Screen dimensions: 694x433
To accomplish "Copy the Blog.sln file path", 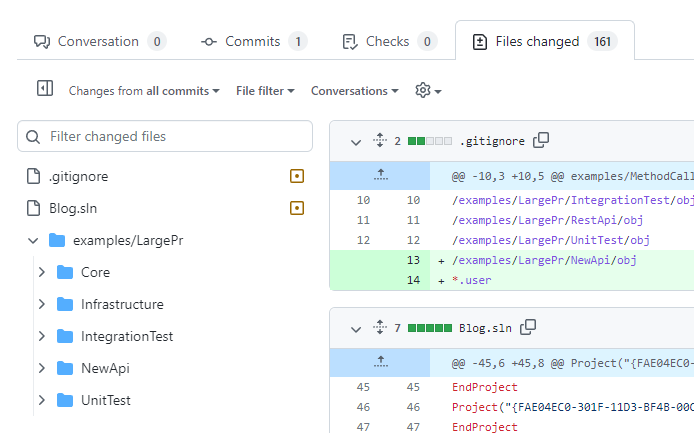I will (x=528, y=327).
